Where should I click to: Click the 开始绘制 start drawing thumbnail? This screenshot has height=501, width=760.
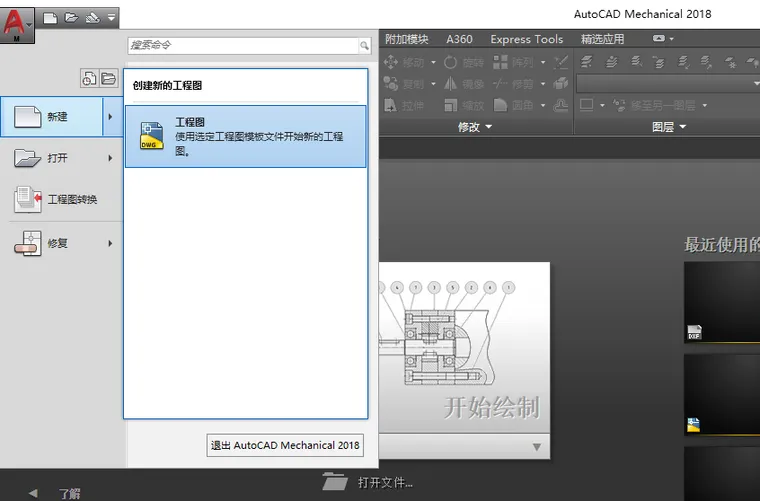[x=464, y=348]
